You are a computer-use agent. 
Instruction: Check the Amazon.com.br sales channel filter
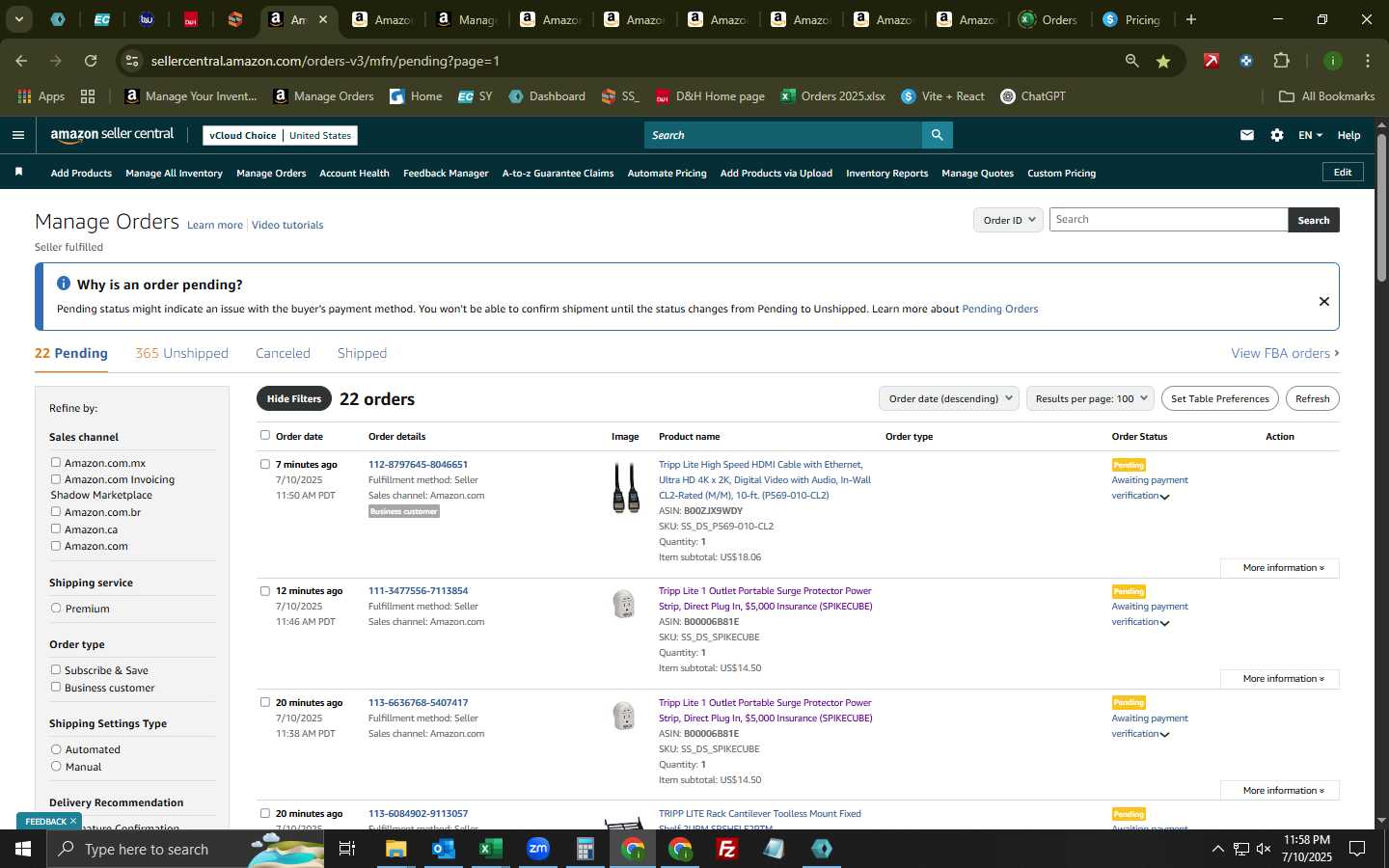[56, 512]
